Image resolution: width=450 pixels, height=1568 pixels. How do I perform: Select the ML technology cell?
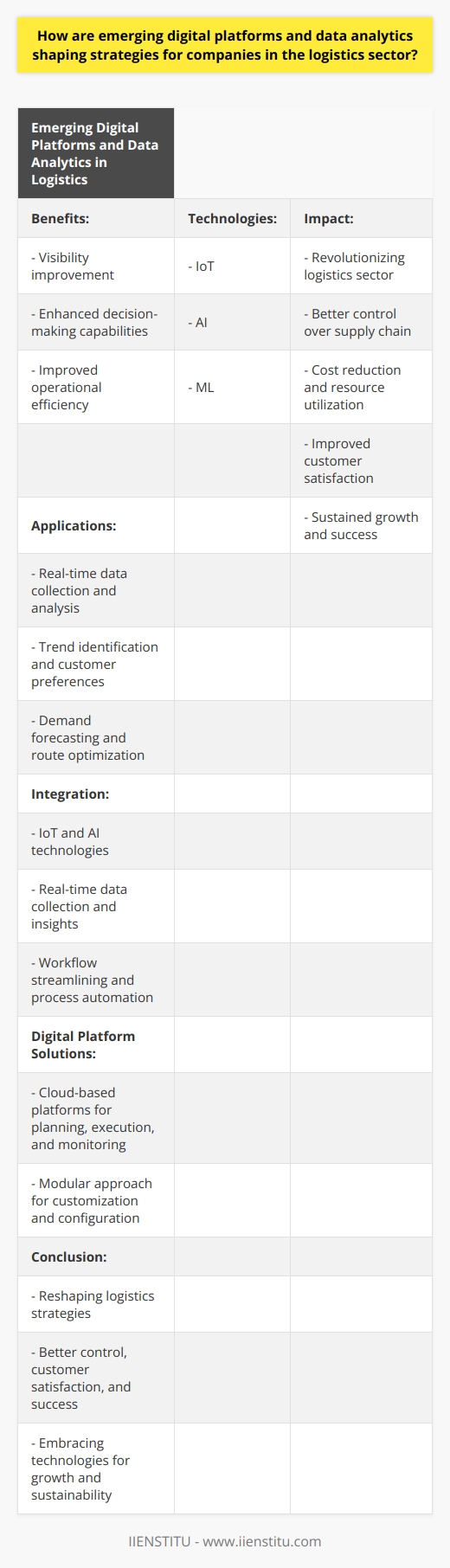[x=232, y=387]
